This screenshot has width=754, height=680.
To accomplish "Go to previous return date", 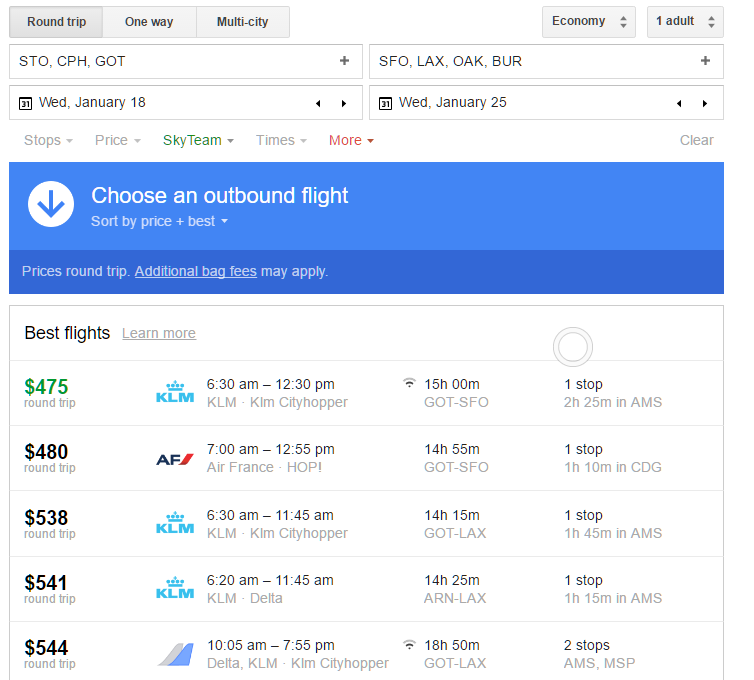I will [x=679, y=103].
